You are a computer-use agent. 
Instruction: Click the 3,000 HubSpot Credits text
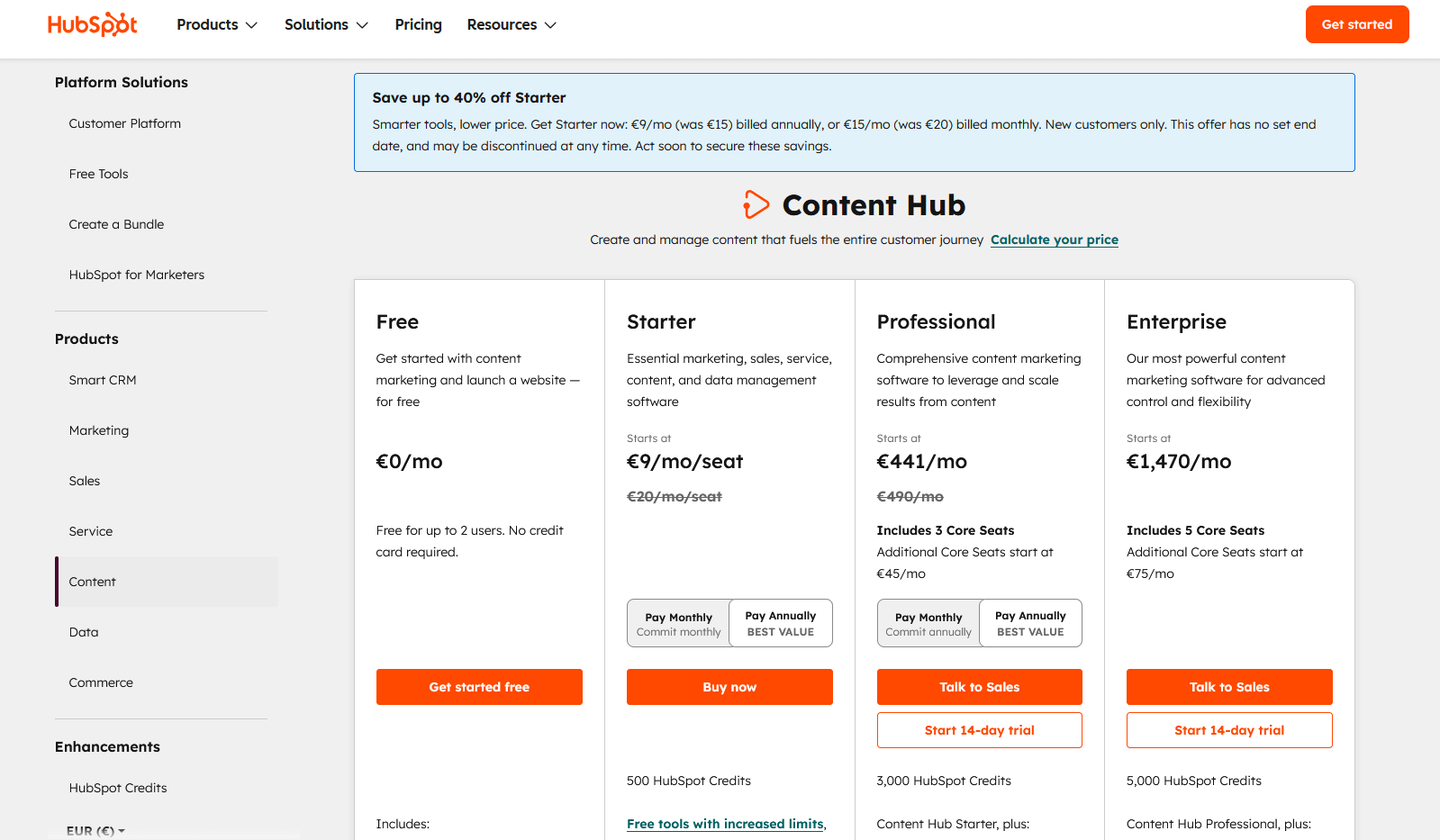point(944,781)
